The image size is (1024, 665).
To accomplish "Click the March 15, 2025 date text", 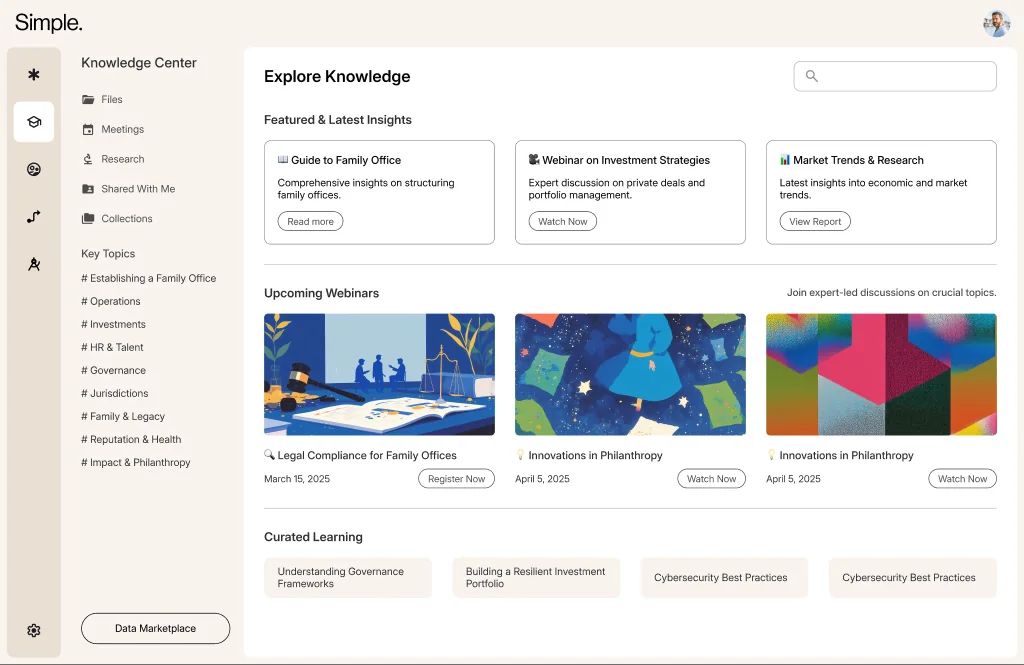I will (x=297, y=479).
